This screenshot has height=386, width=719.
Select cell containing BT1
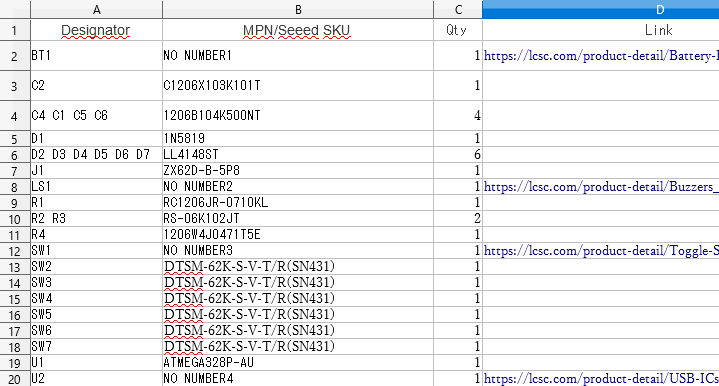[x=96, y=56]
